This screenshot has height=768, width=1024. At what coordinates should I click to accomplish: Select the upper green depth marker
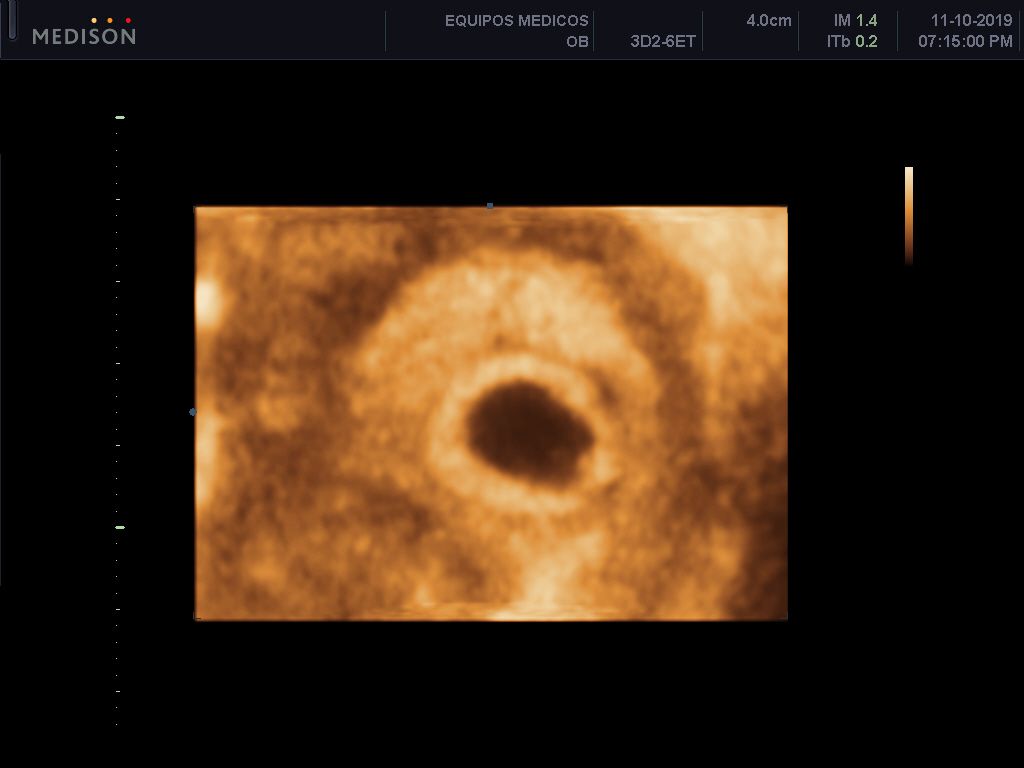click(120, 118)
